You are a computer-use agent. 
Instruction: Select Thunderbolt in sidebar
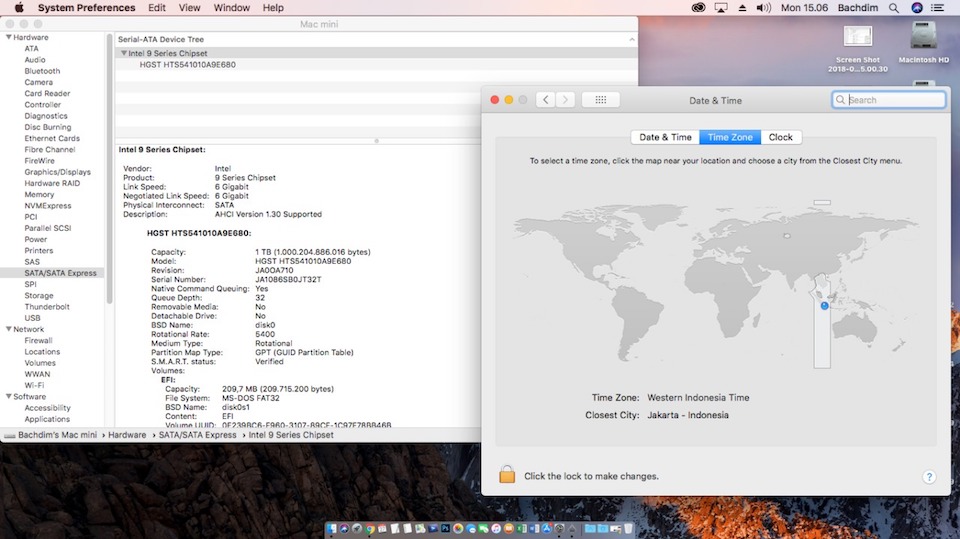click(x=47, y=307)
